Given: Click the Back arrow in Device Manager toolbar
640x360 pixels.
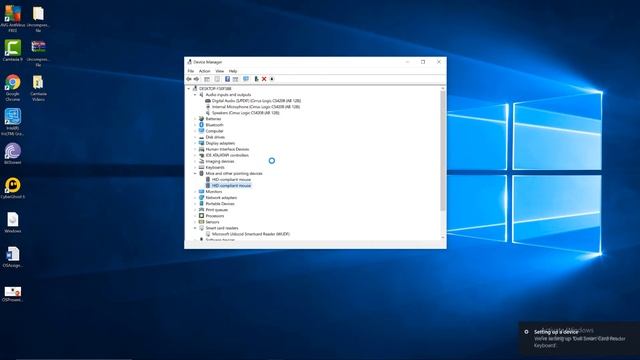Looking at the screenshot, I should click(x=189, y=79).
